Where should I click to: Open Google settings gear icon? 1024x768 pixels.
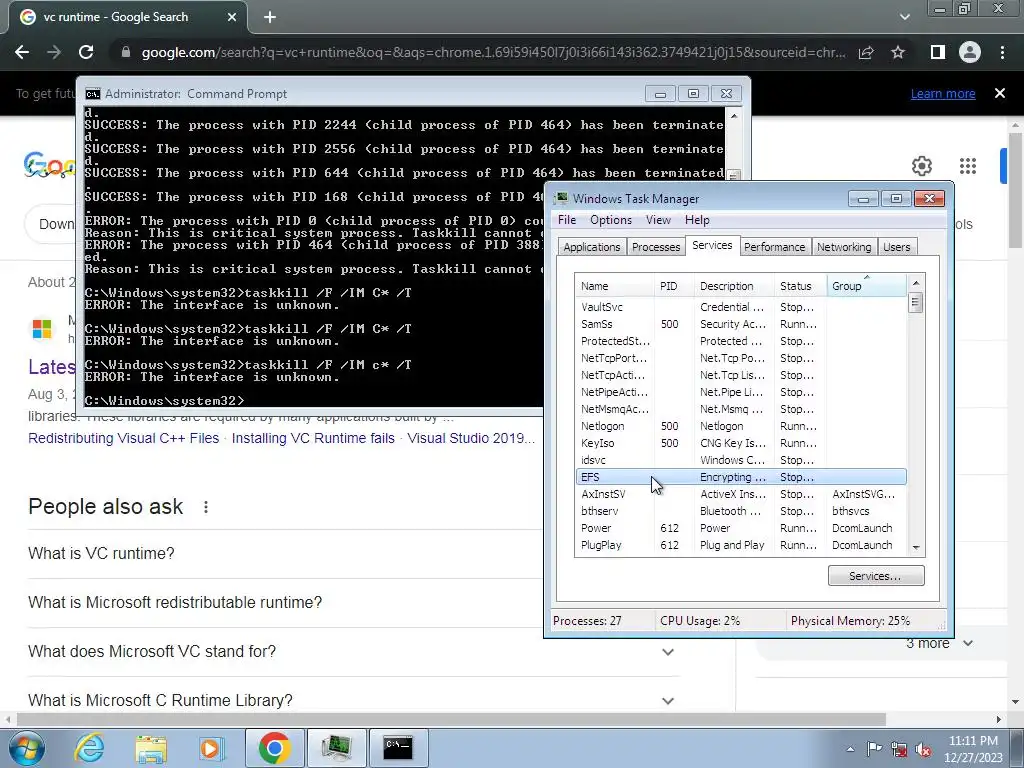(x=921, y=166)
